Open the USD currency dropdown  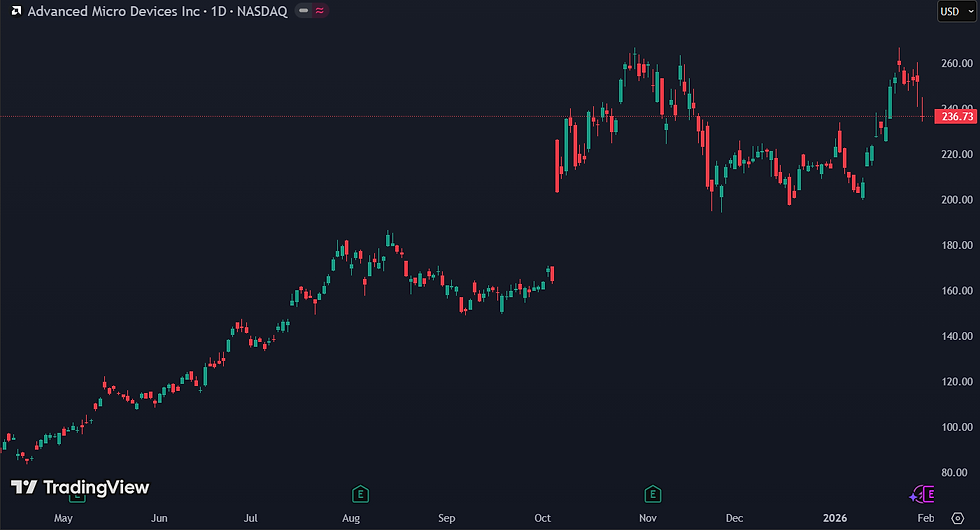[x=957, y=11]
